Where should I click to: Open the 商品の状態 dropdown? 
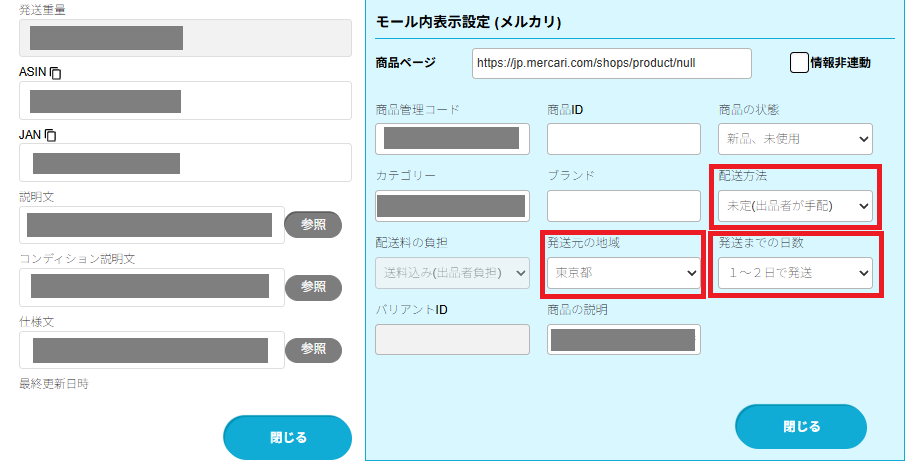[x=795, y=139]
